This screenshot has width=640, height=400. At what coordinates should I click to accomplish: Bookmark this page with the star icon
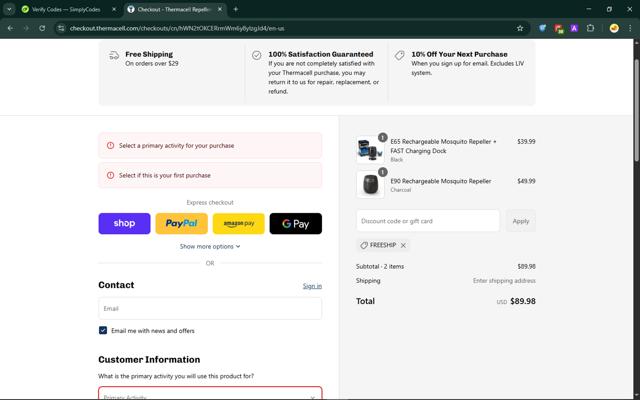(x=520, y=28)
